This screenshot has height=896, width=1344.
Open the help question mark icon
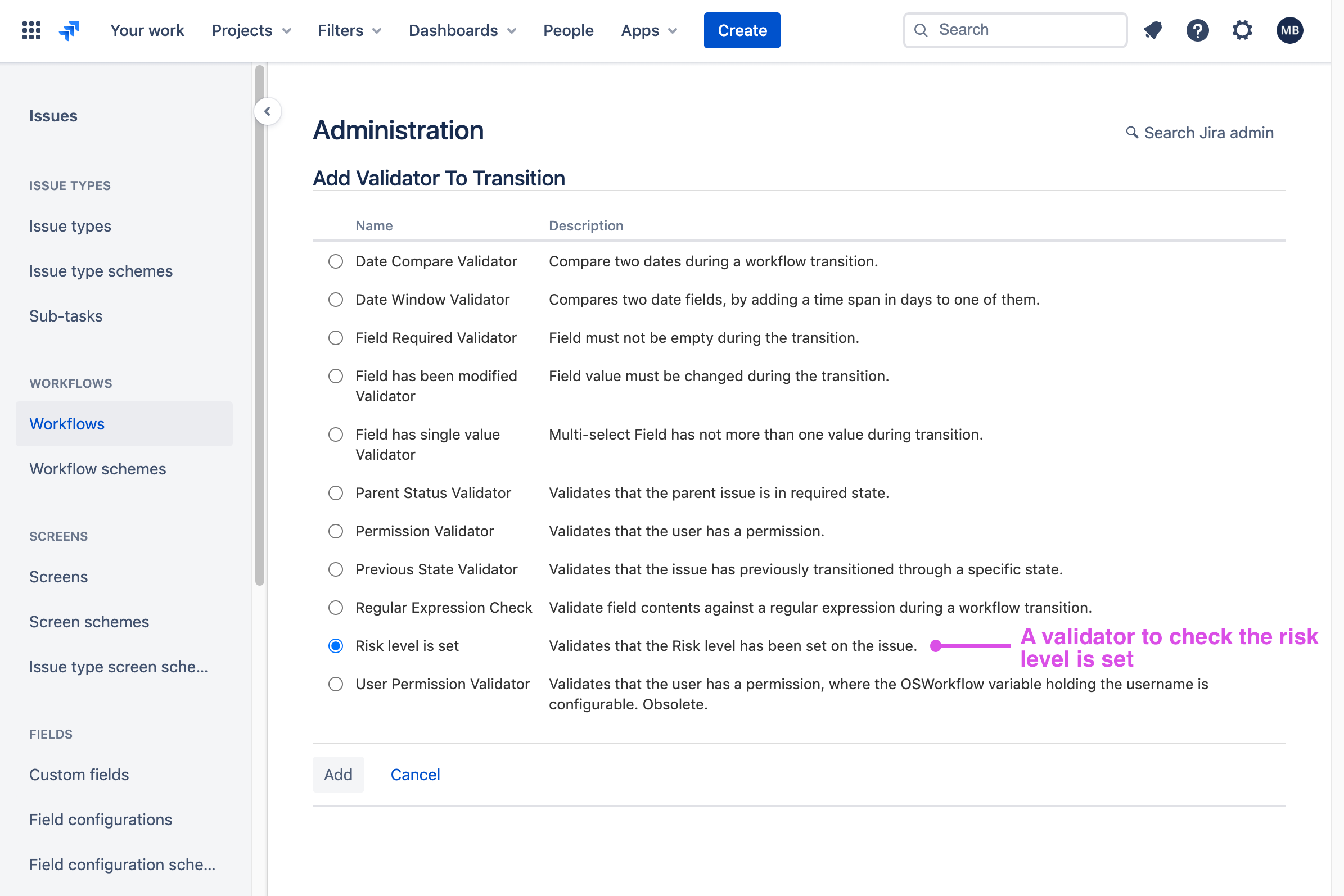(x=1197, y=30)
